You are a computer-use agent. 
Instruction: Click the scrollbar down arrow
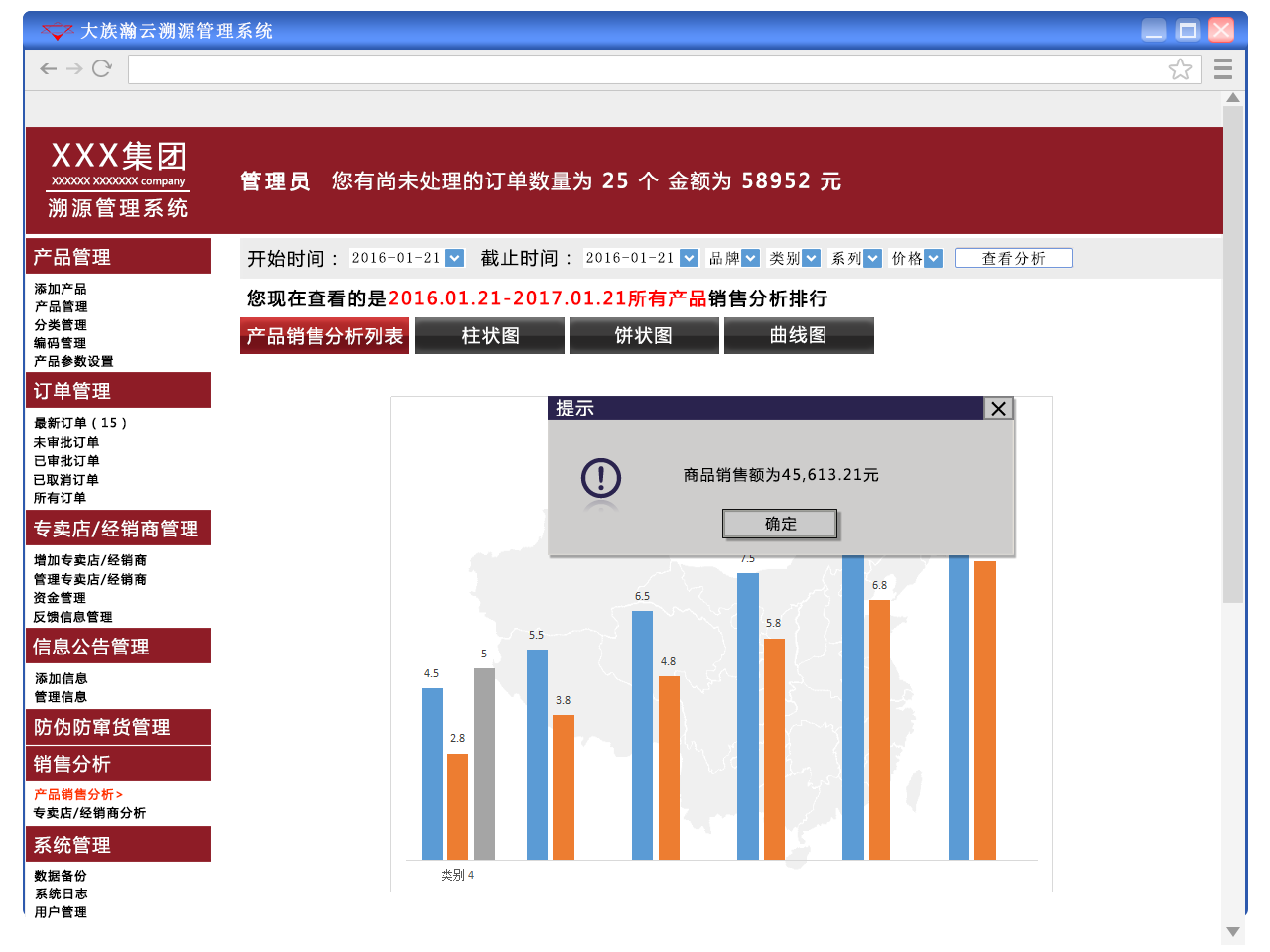[1233, 932]
